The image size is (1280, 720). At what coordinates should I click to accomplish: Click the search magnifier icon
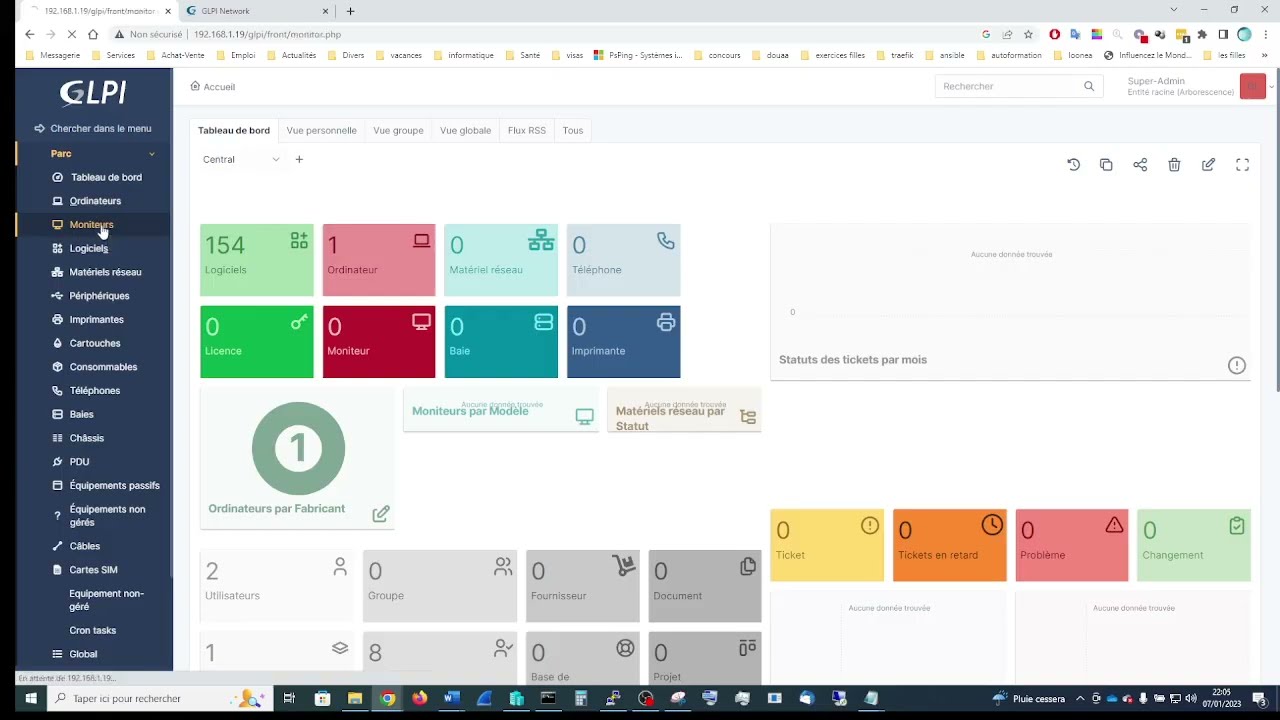pos(1089,86)
